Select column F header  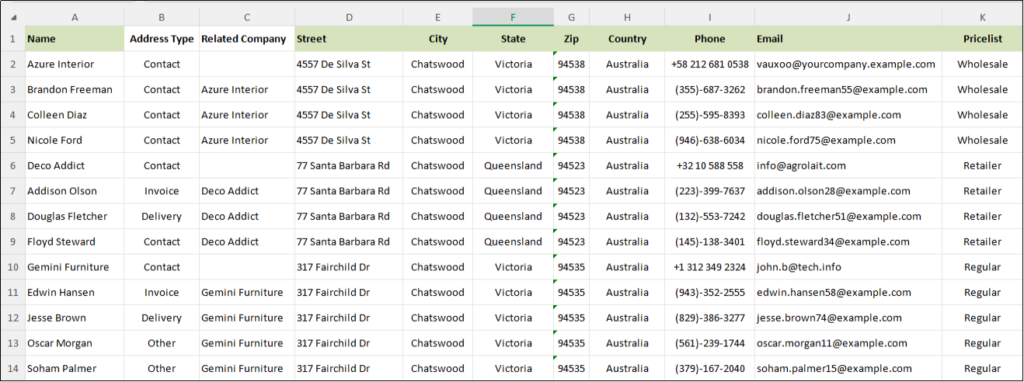pos(513,18)
